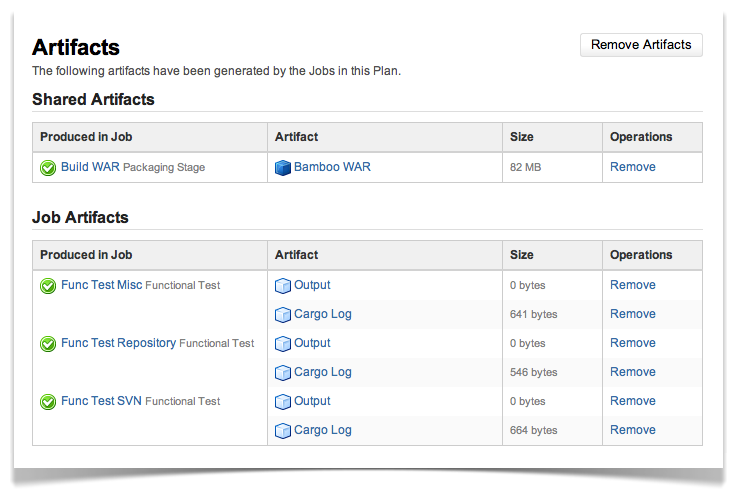Click the Remove Artifacts button
This screenshot has width=739, height=495.
coord(641,45)
